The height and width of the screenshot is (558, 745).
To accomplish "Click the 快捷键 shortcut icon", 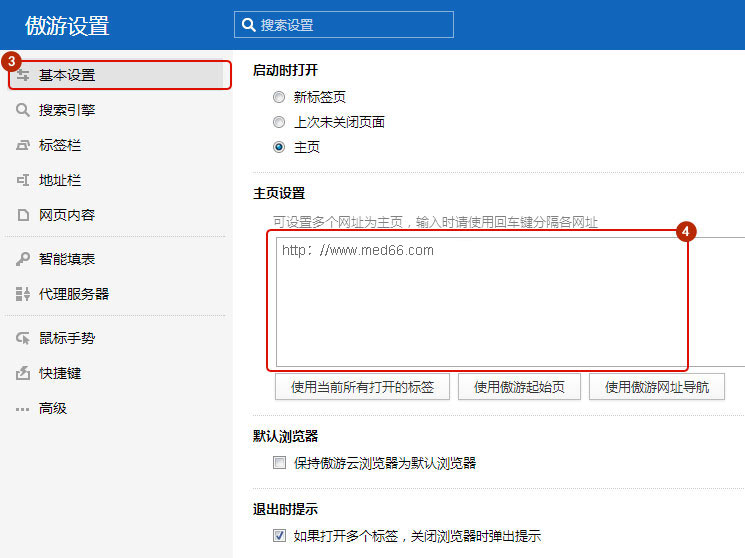I will pyautogui.click(x=23, y=373).
